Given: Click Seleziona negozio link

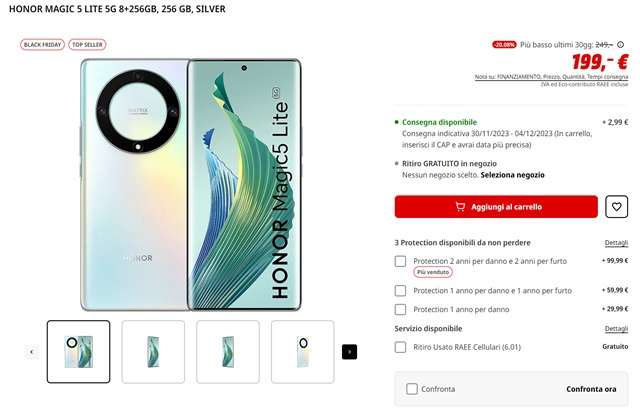Looking at the screenshot, I should point(512,175).
